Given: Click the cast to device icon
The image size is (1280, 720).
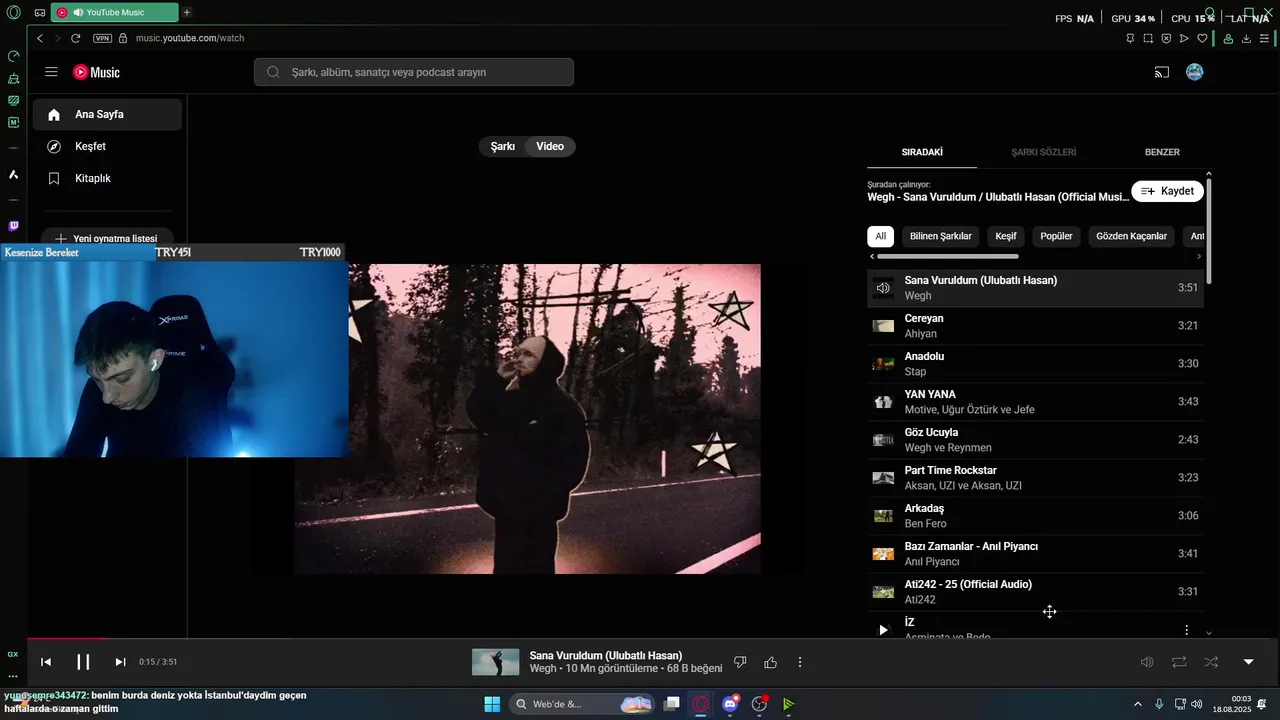Looking at the screenshot, I should click(x=1161, y=72).
